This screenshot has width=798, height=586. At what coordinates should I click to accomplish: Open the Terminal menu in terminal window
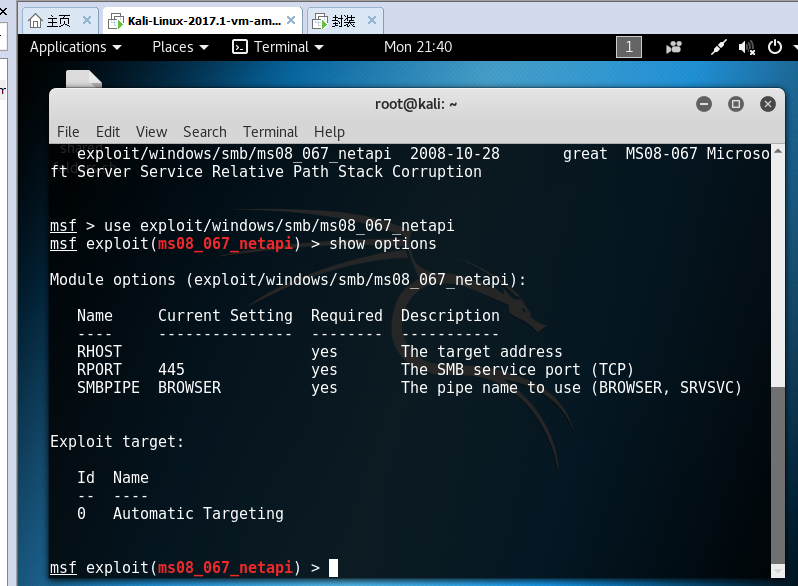click(x=270, y=132)
